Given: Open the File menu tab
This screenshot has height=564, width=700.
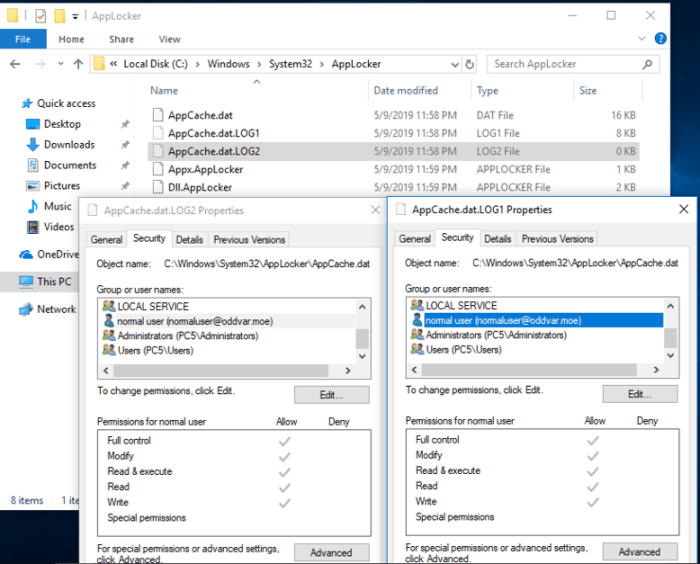Looking at the screenshot, I should [x=22, y=39].
